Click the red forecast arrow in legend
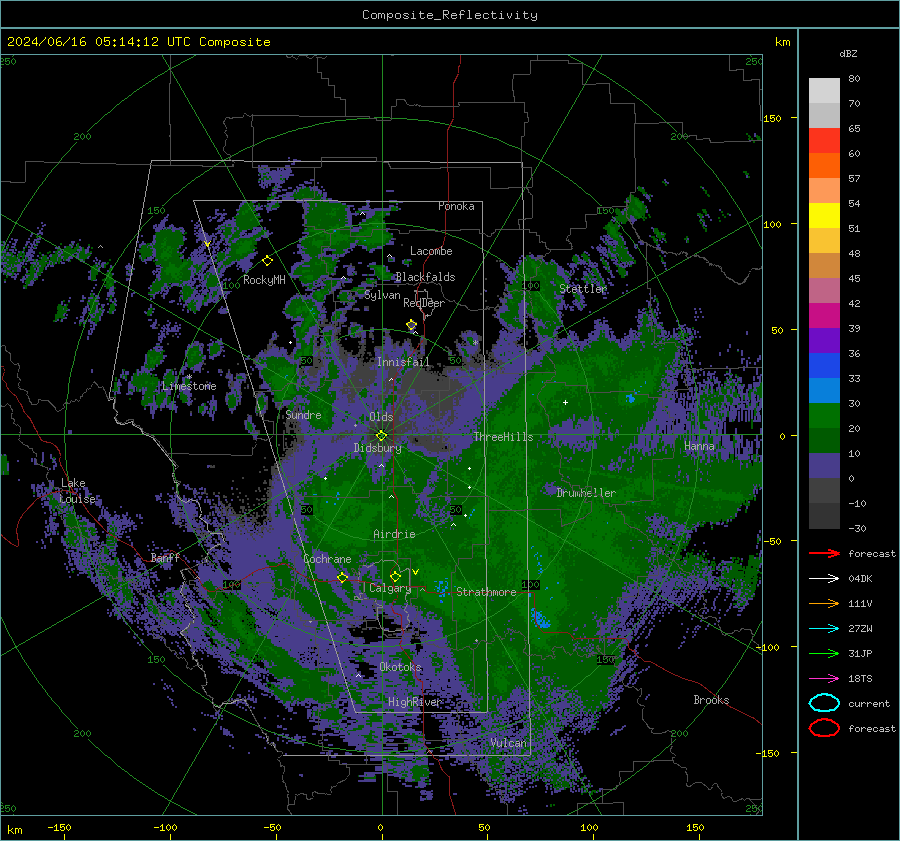The image size is (900, 841). click(824, 553)
